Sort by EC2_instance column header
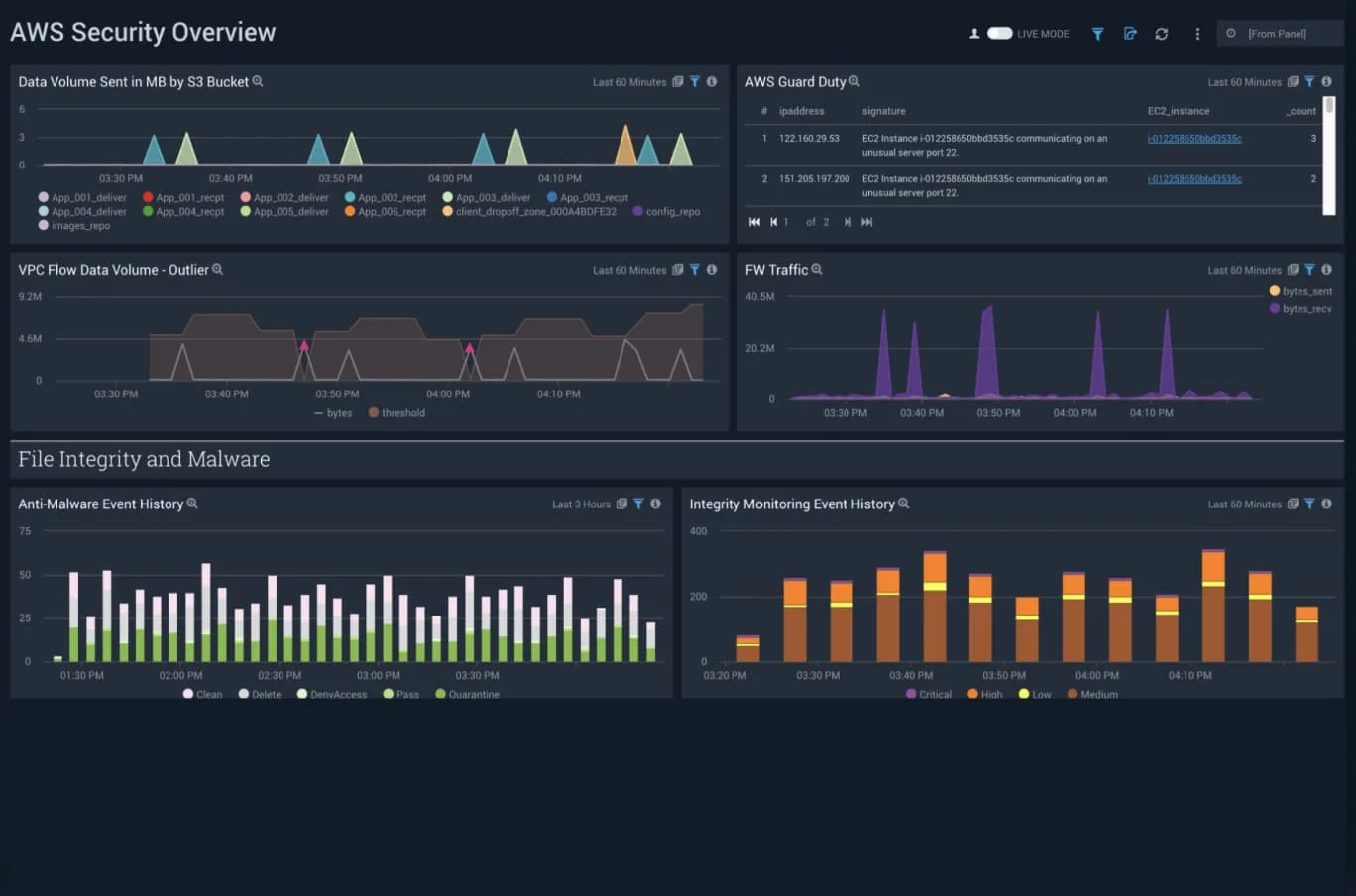This screenshot has height=896, width=1356. pos(1179,111)
